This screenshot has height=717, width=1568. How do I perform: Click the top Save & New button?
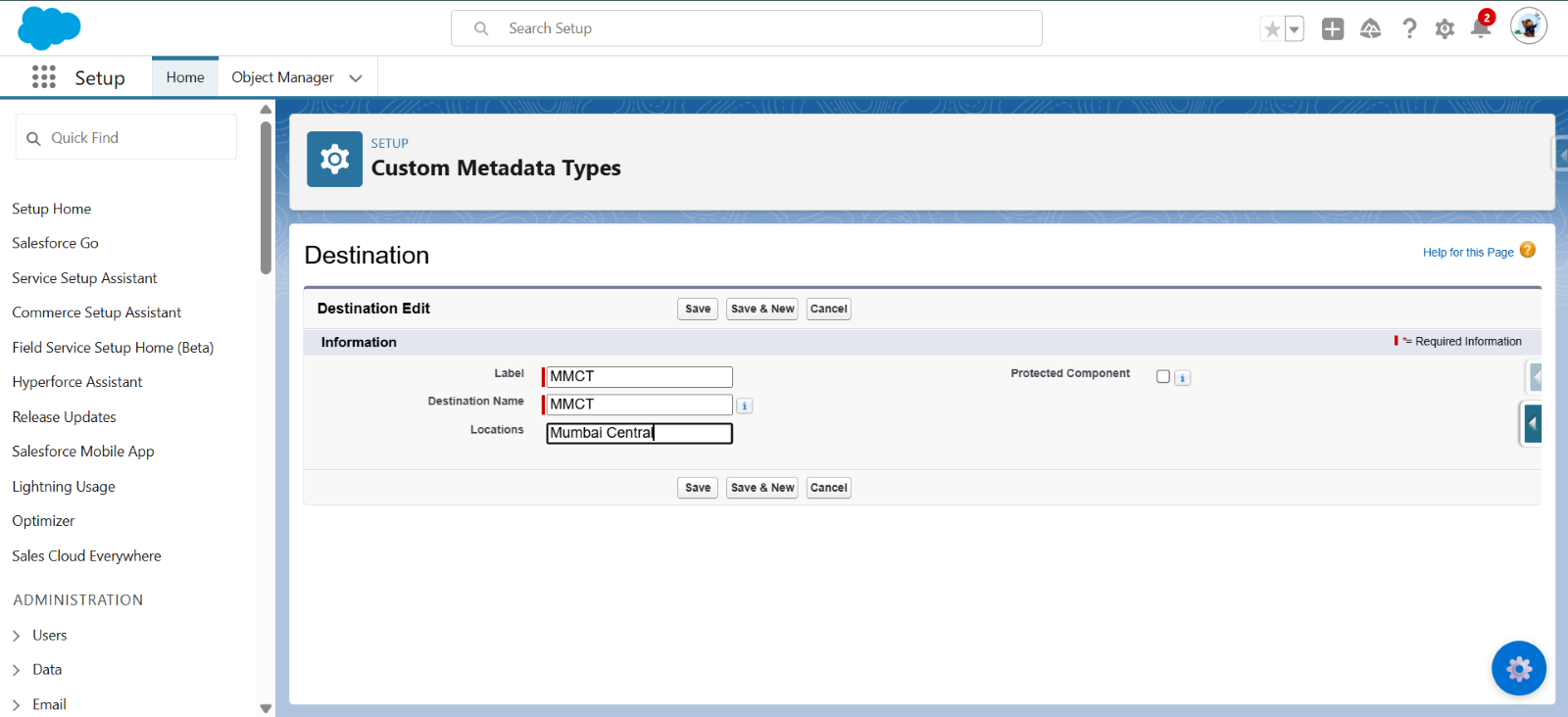[x=762, y=310]
